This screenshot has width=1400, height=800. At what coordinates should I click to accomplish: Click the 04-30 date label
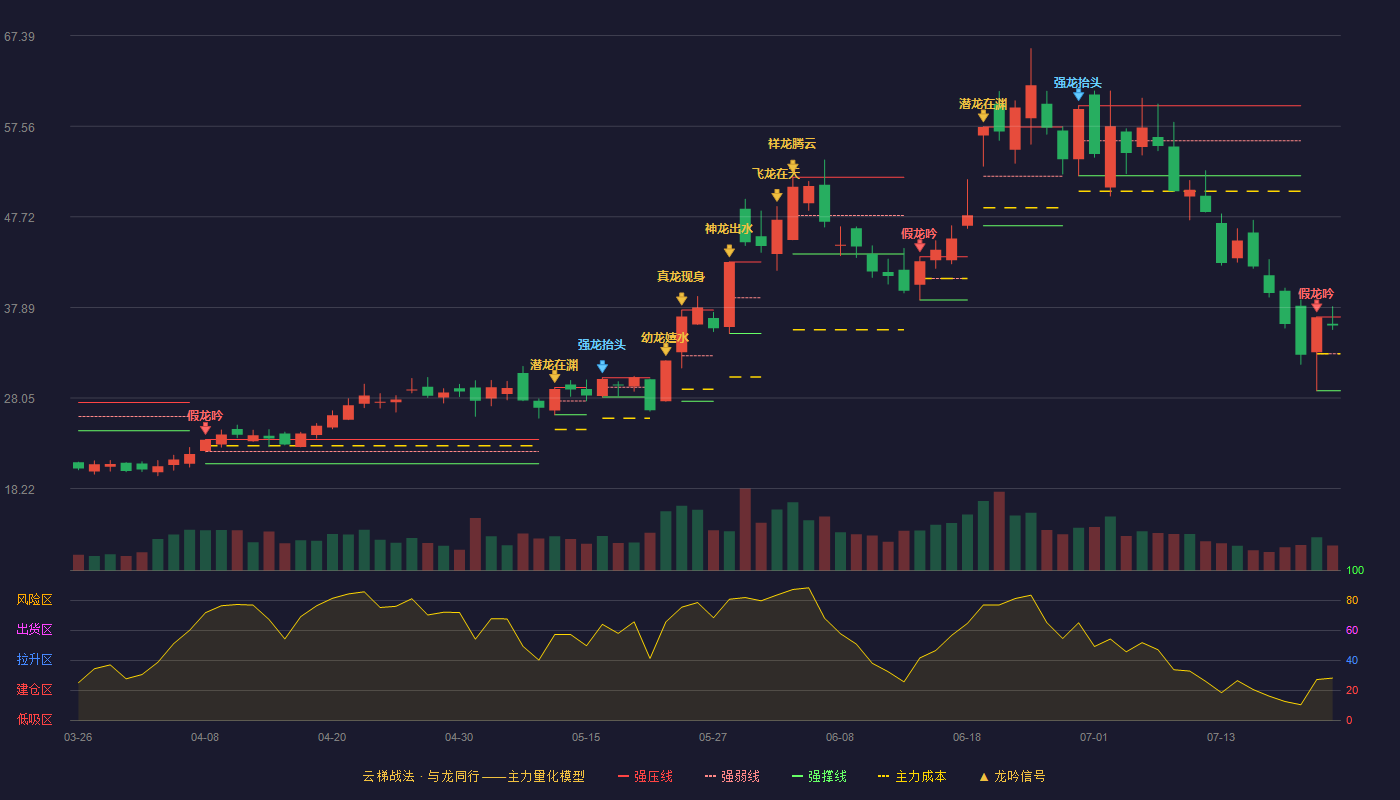pyautogui.click(x=459, y=737)
